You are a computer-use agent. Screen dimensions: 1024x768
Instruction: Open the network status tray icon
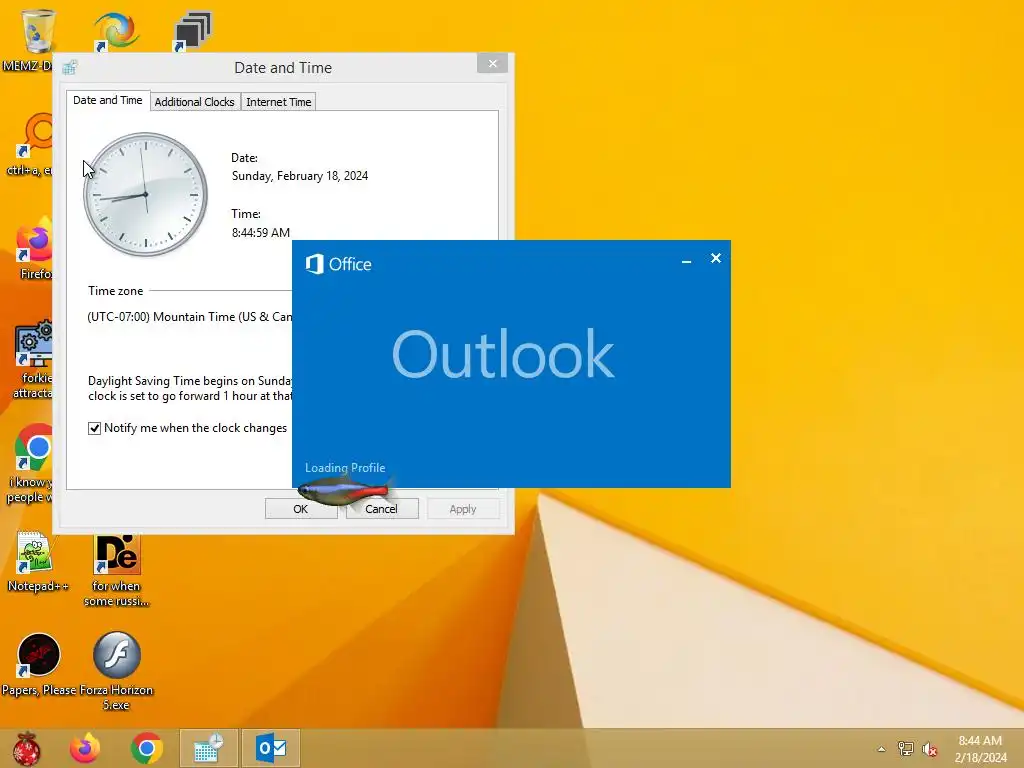pyautogui.click(x=906, y=748)
